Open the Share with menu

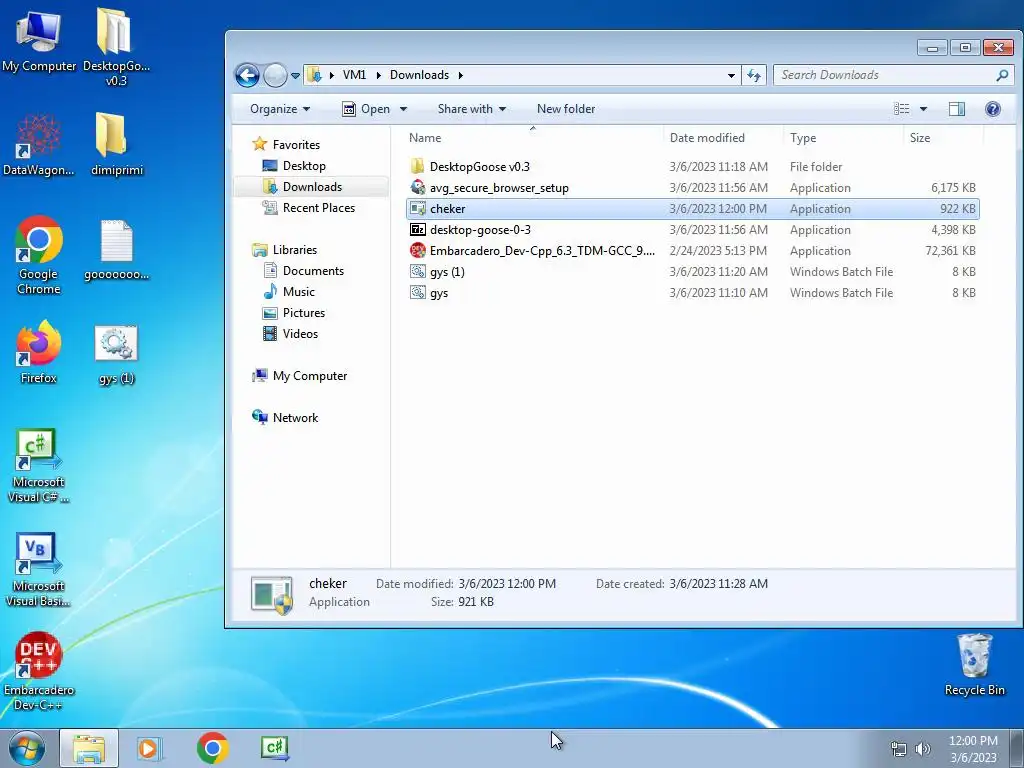472,109
